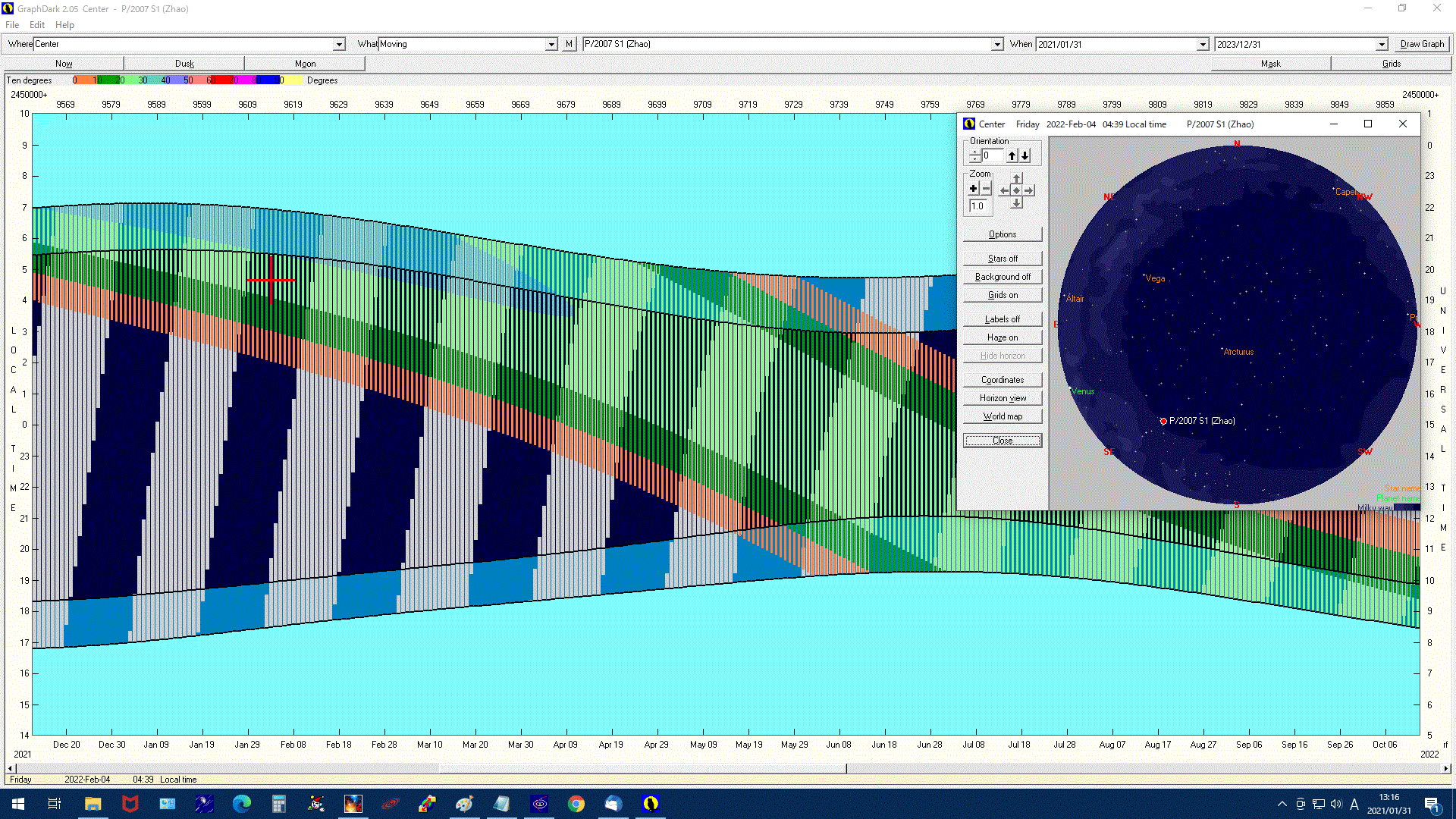Click the zoom in plus button

(x=974, y=189)
